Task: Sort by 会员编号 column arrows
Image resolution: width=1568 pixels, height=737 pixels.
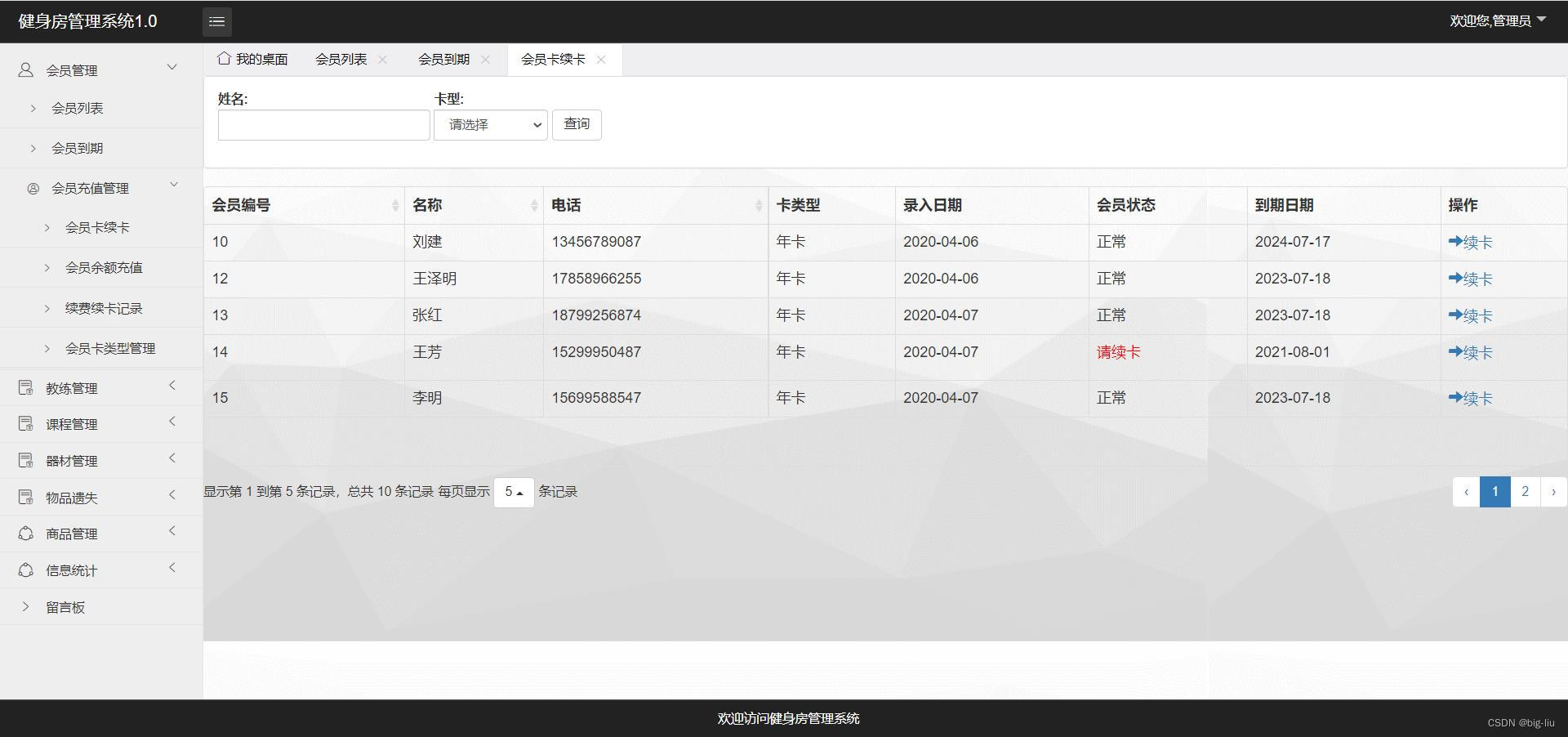Action: (395, 206)
